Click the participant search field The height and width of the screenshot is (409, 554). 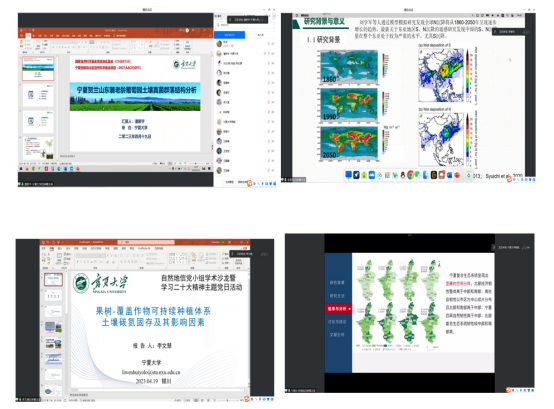tap(245, 25)
